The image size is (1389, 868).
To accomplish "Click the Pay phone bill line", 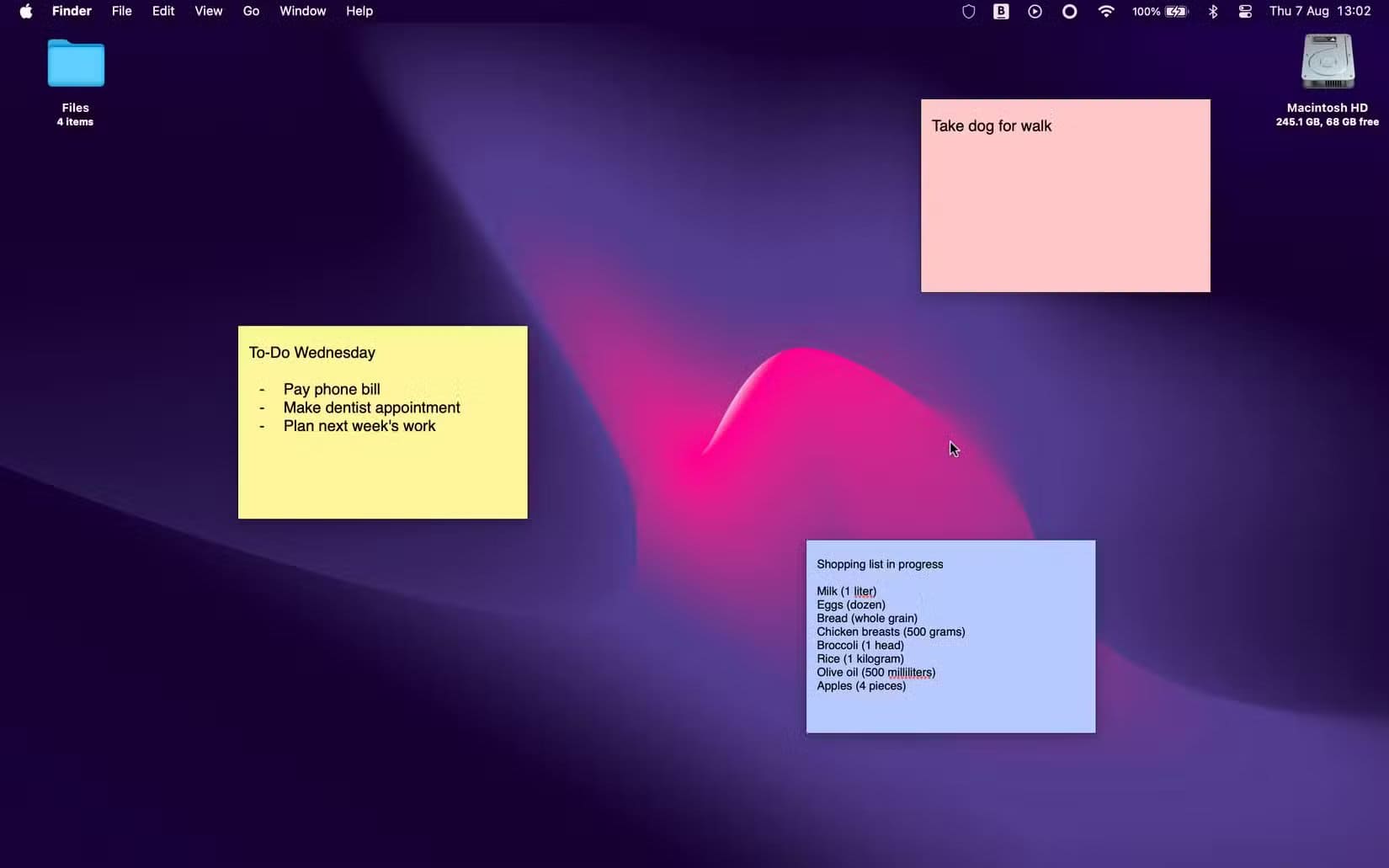I will (332, 389).
